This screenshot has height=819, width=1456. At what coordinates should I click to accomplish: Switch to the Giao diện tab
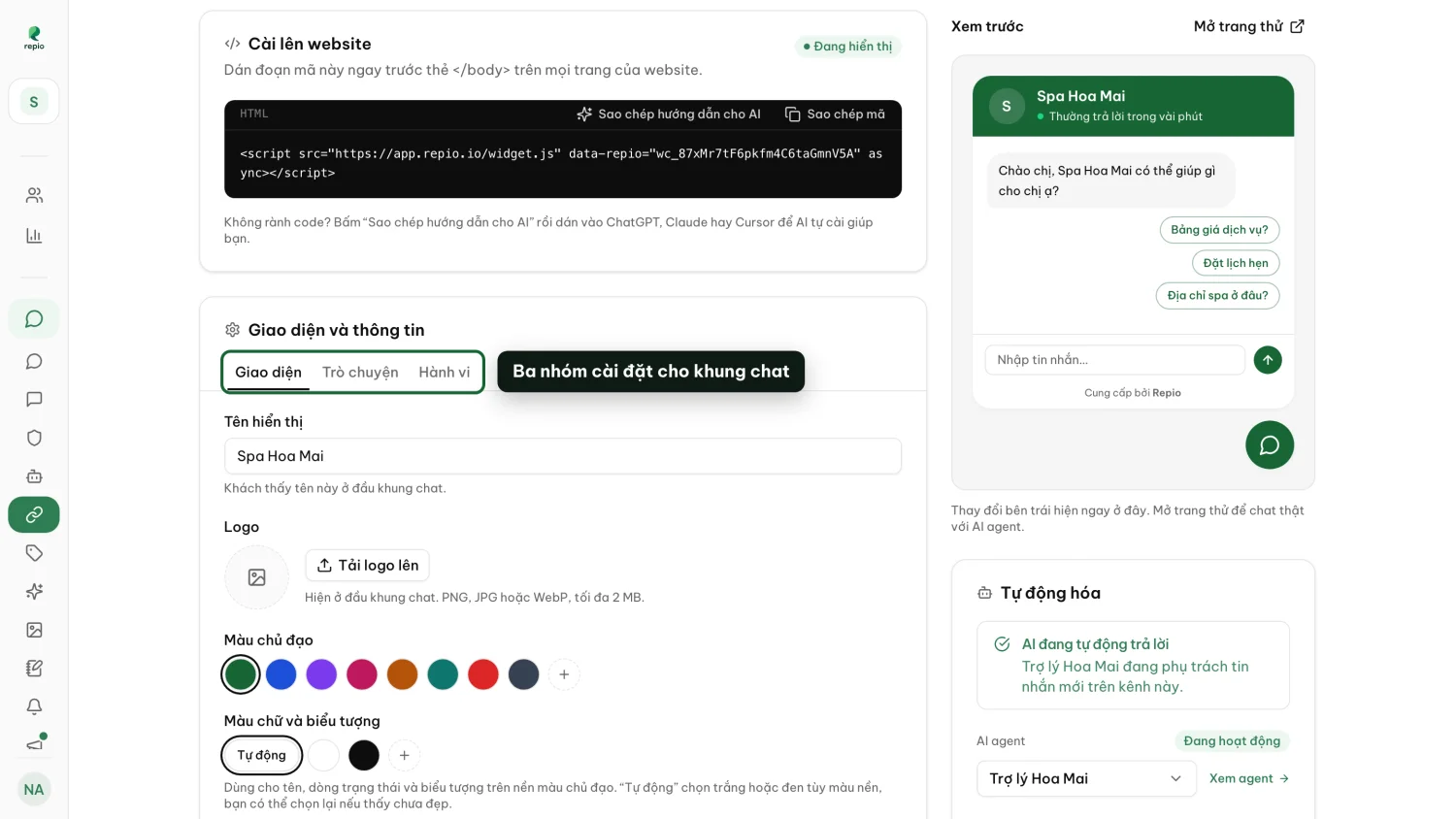point(268,373)
